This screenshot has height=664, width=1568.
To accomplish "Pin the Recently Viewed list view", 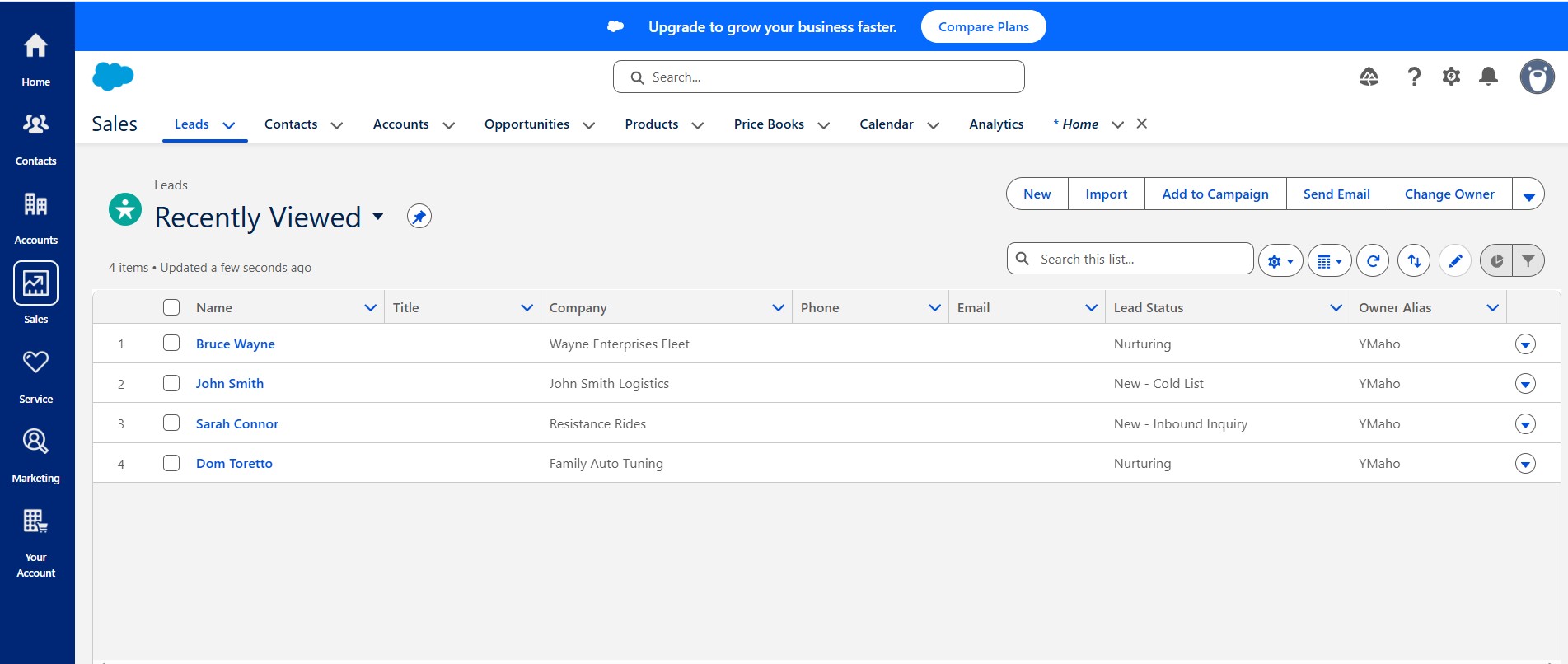I will point(419,217).
